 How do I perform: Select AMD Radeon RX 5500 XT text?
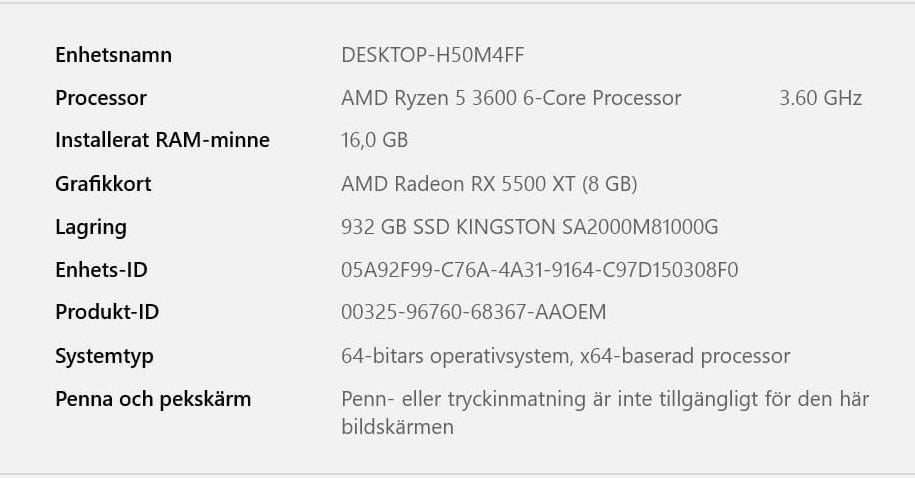(489, 184)
